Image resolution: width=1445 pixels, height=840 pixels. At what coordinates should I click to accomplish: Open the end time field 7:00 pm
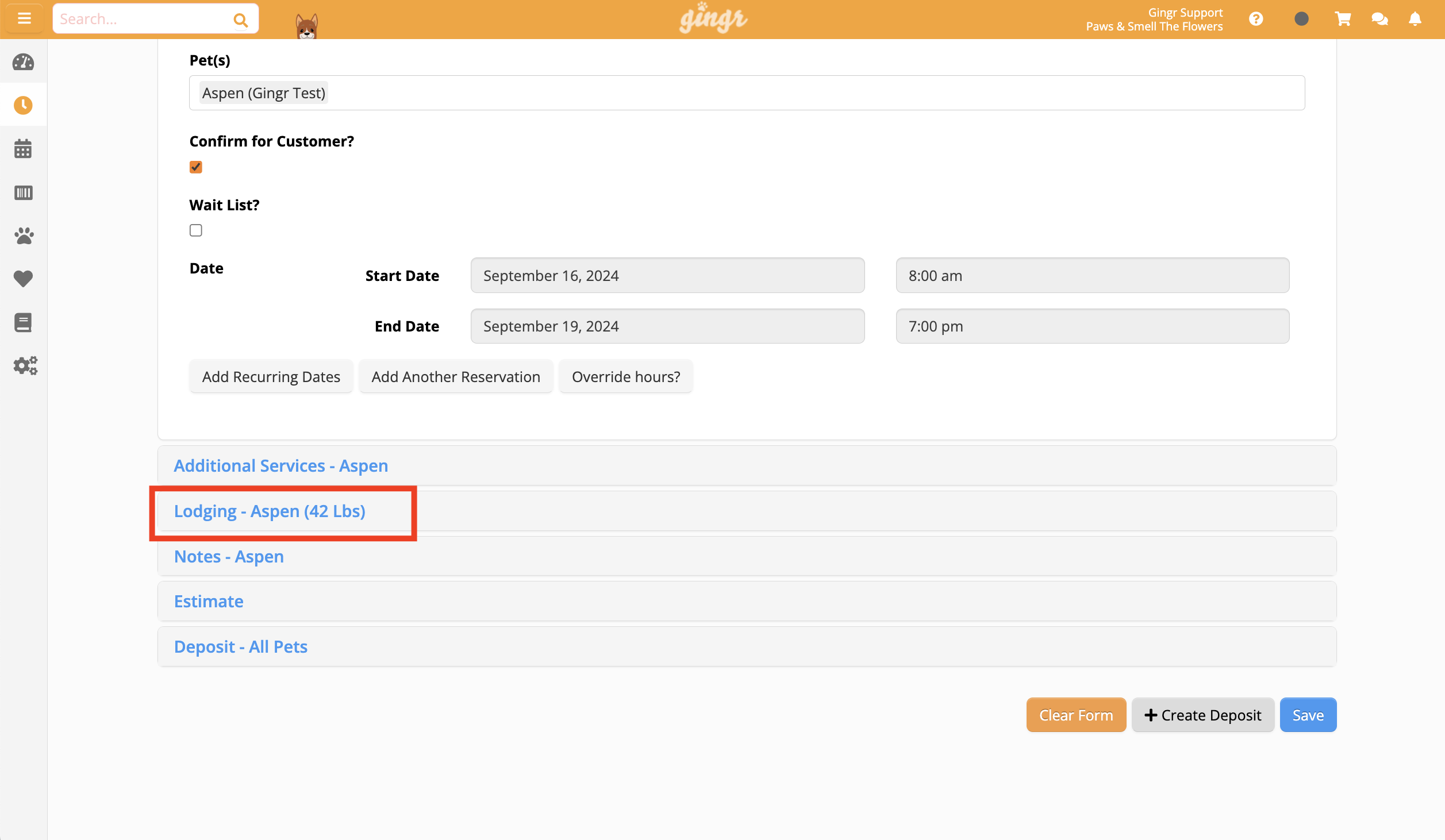[x=1093, y=326]
